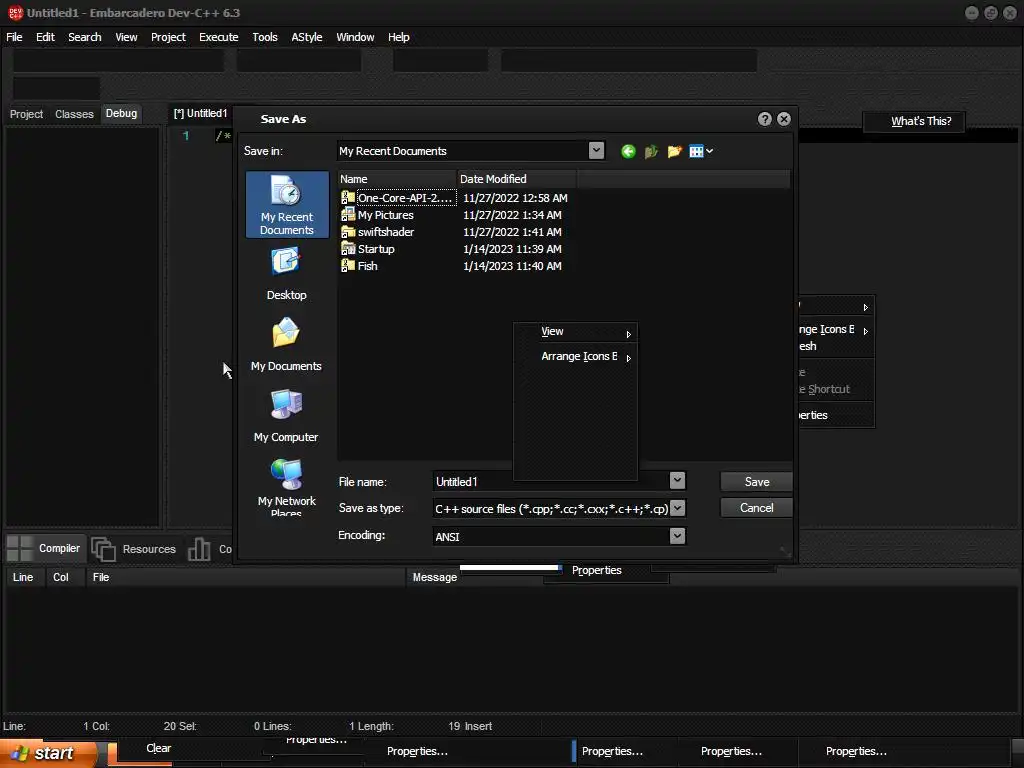
Task: Open My Computer in places bar
Action: click(x=287, y=416)
